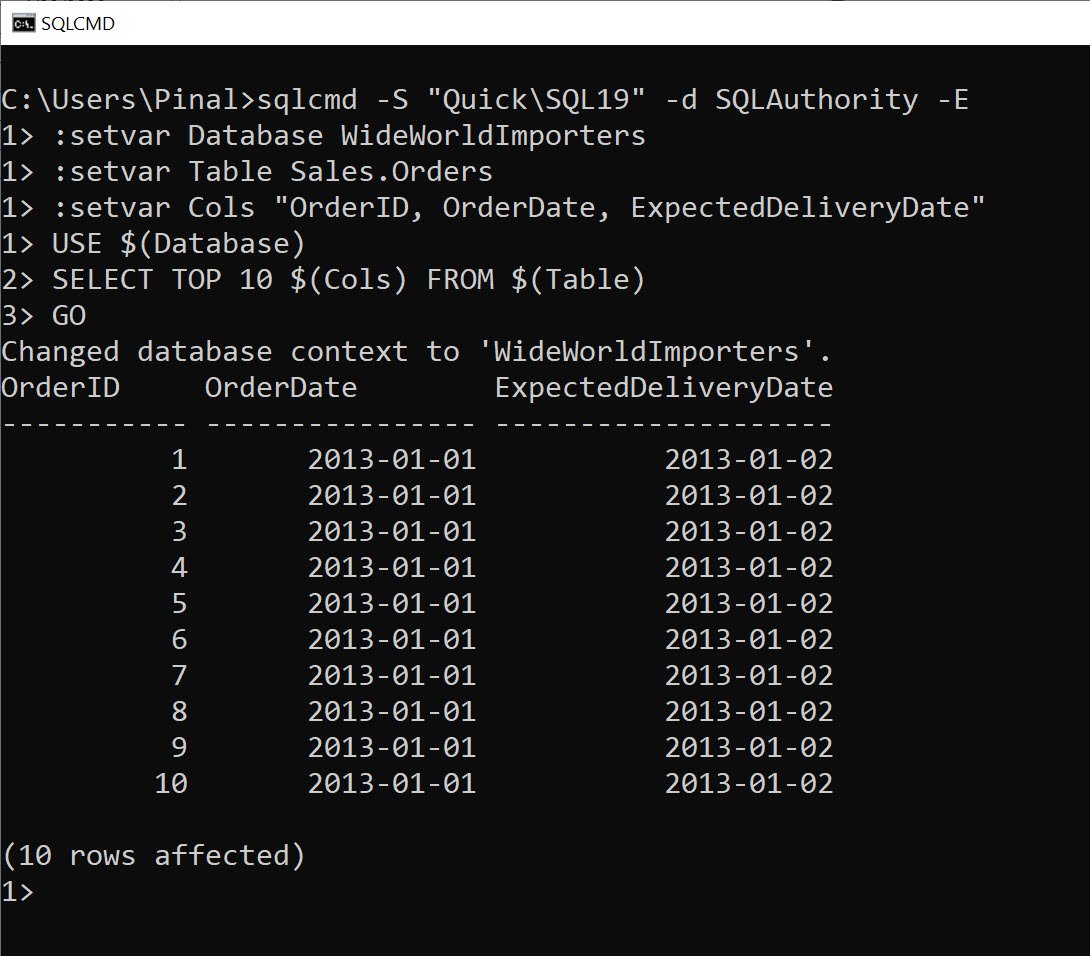Click the empty 1> prompt at bottom
Screen dimensions: 1090x956
tap(18, 891)
